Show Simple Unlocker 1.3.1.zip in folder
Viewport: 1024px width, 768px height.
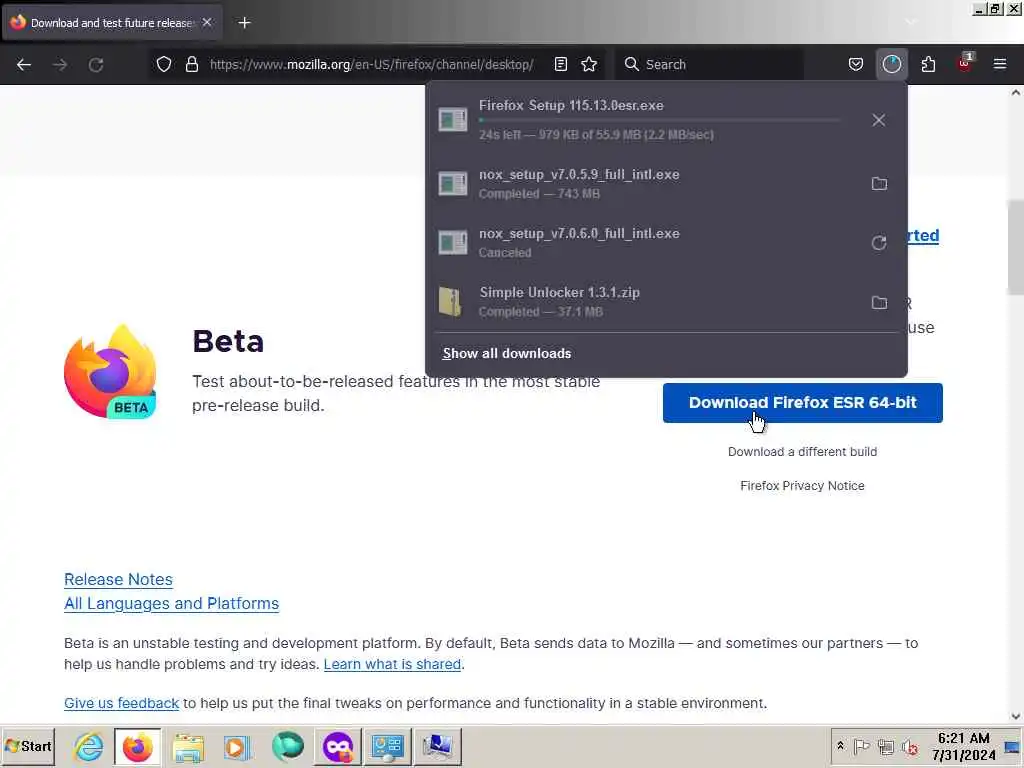[879, 302]
